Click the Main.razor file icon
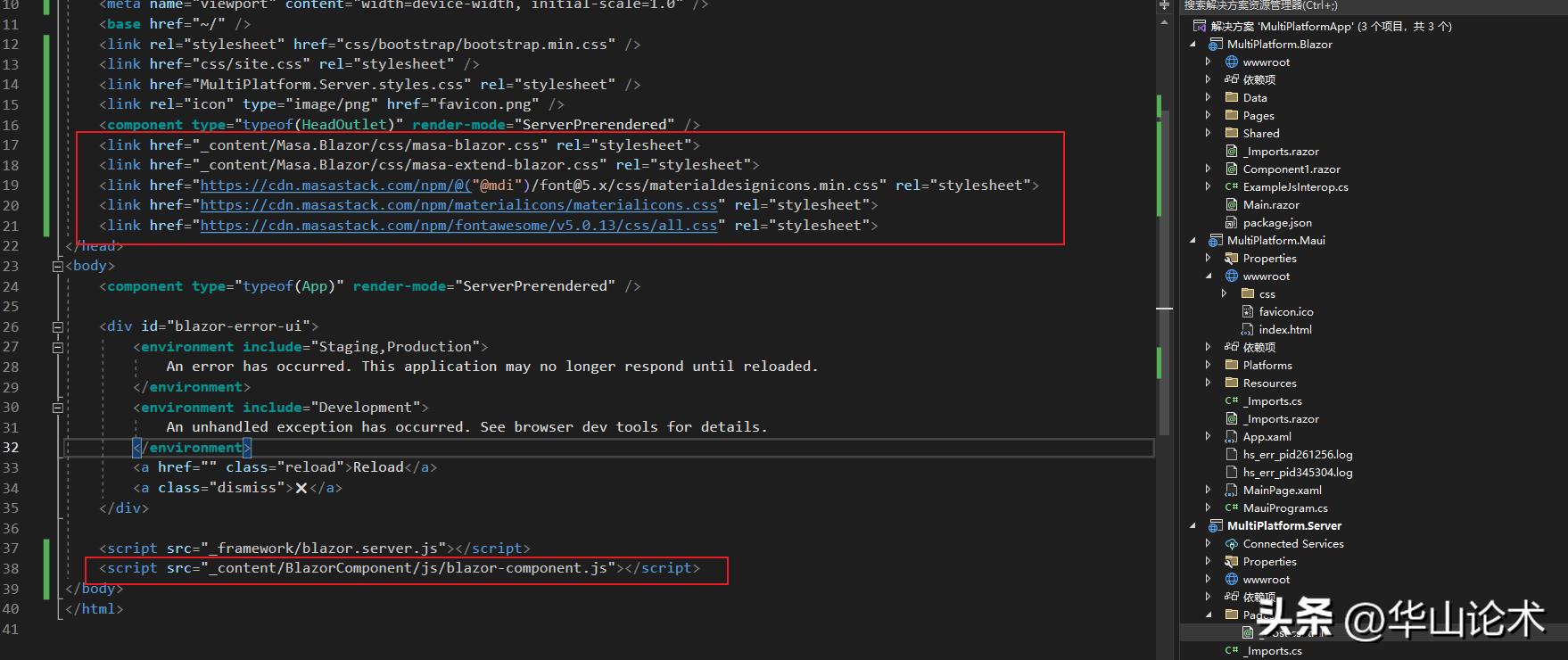 click(1232, 204)
